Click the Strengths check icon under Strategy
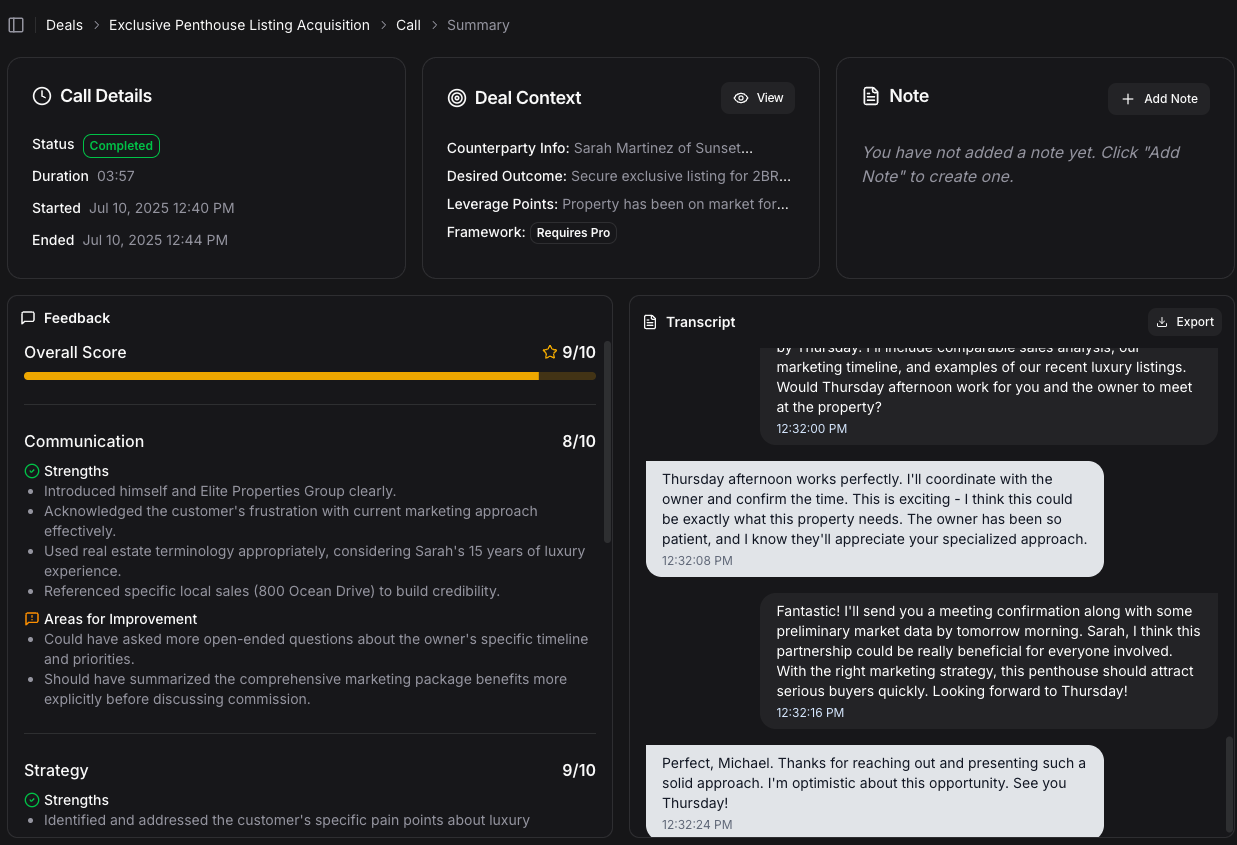The height and width of the screenshot is (845, 1237). (x=32, y=800)
